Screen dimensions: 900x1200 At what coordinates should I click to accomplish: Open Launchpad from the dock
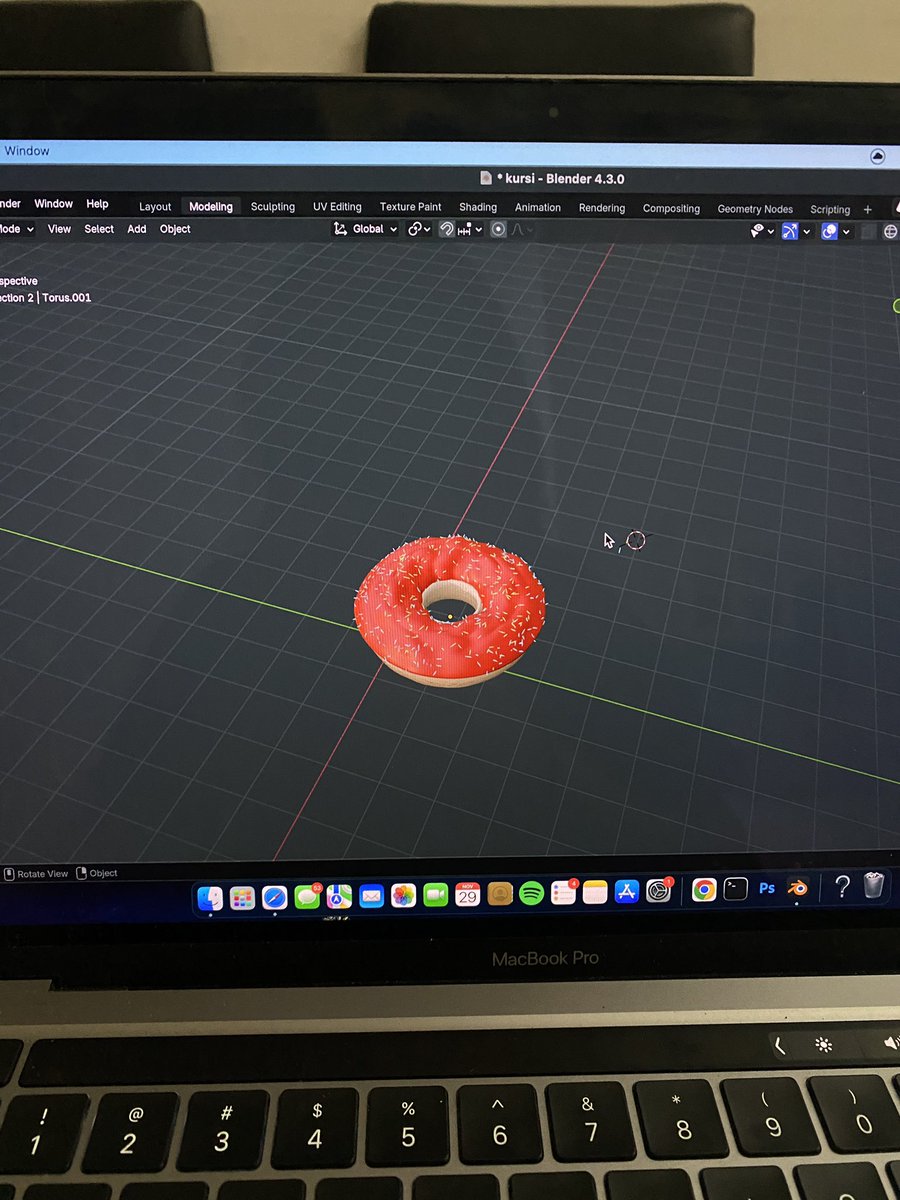pyautogui.click(x=242, y=897)
